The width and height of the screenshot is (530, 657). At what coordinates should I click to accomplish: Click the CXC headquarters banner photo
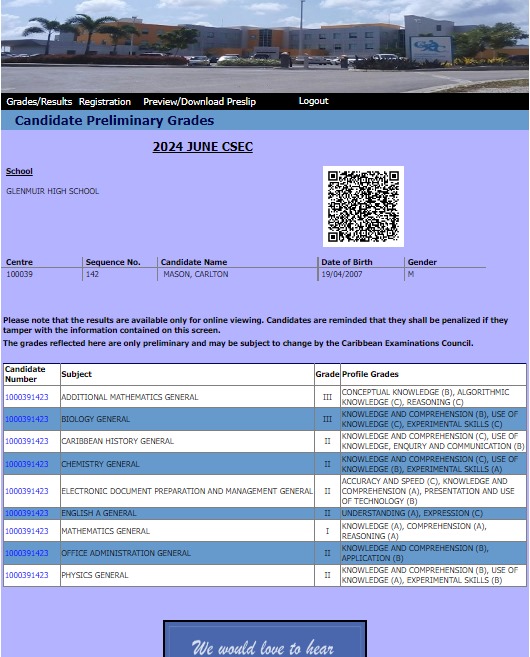pyautogui.click(x=265, y=46)
